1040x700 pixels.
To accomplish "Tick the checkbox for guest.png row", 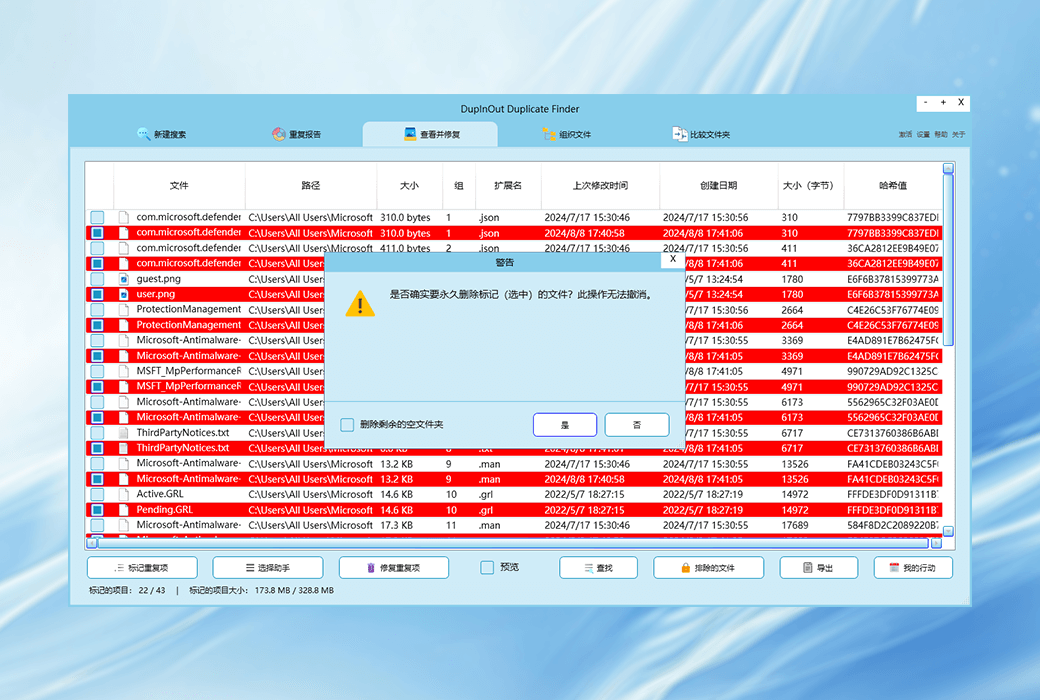I will [x=98, y=279].
